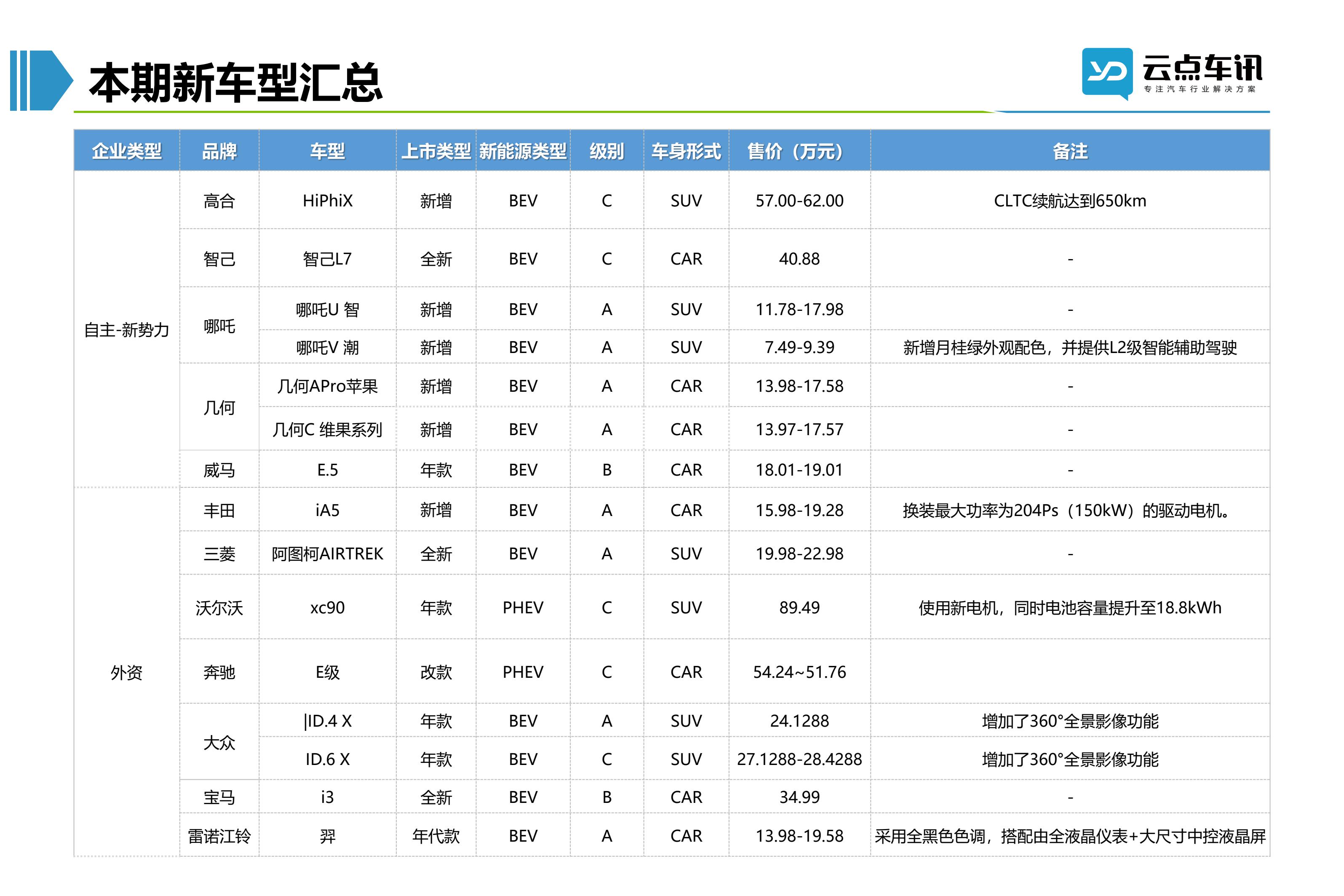
Task: Select the 企业类型 column header
Action: click(x=126, y=151)
